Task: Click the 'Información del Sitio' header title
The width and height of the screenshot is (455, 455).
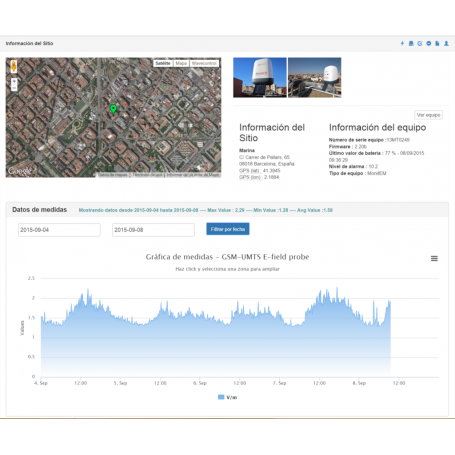Action: [29, 43]
